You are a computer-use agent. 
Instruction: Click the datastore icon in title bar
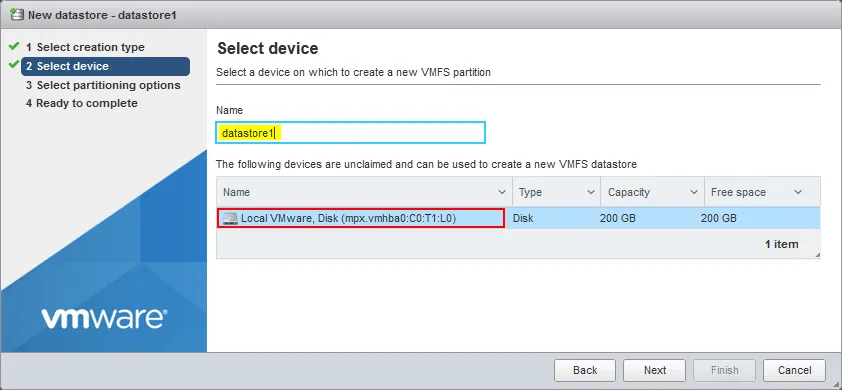[17, 14]
